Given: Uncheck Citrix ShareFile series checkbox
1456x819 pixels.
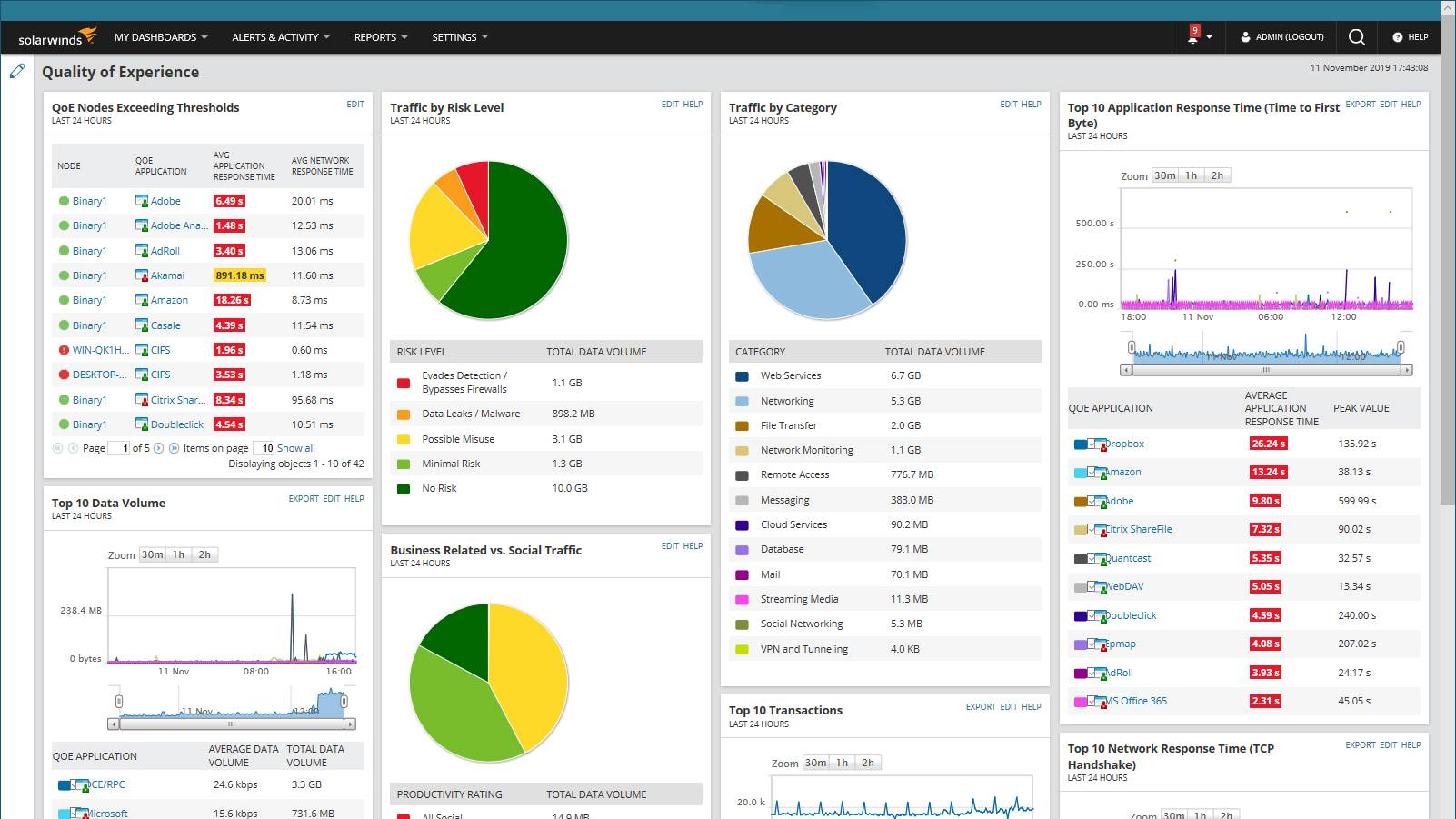Looking at the screenshot, I should (1090, 529).
